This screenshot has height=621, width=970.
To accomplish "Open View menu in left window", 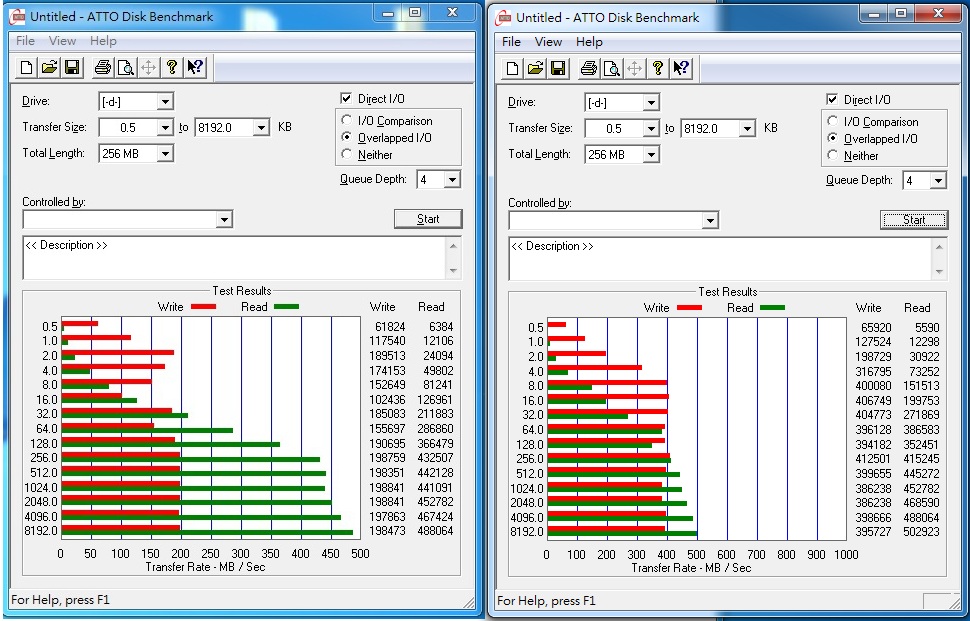I will [x=62, y=41].
